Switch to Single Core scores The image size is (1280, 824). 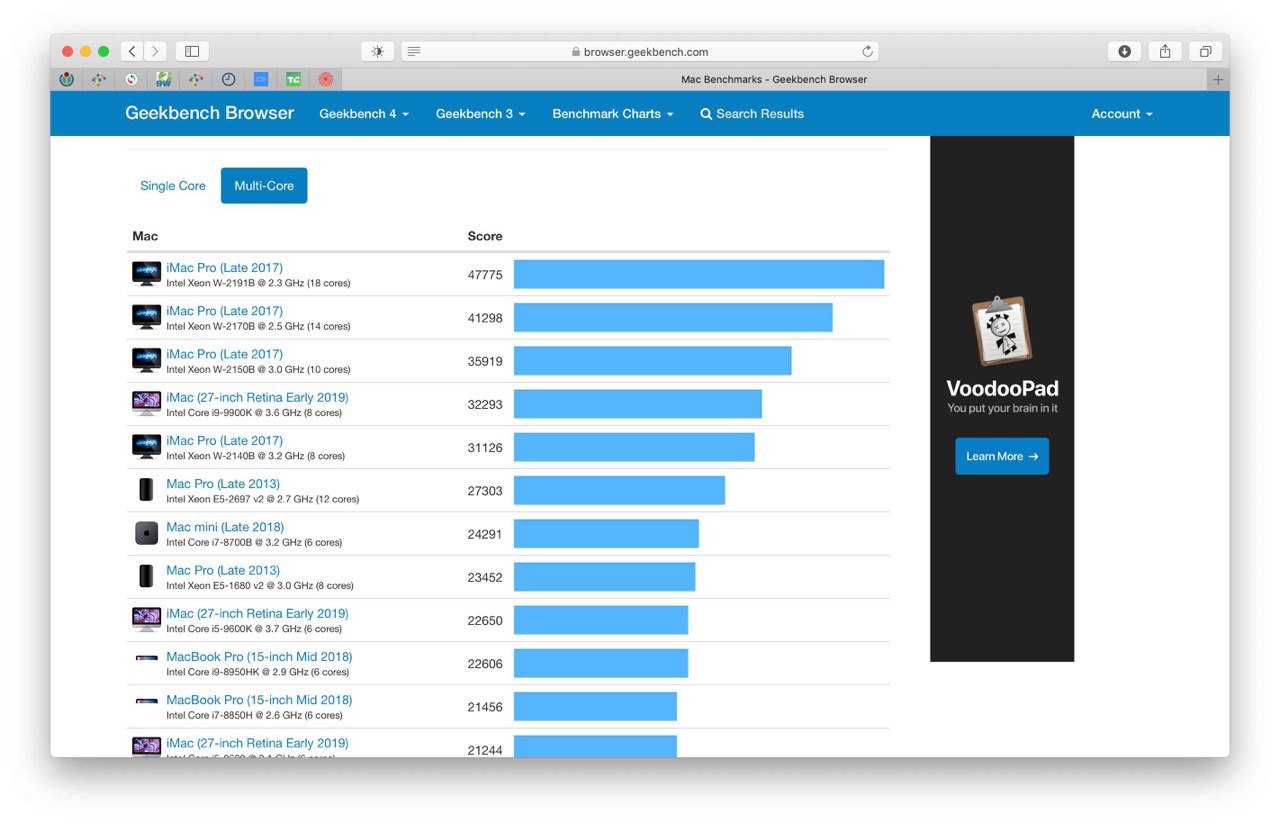pyautogui.click(x=172, y=185)
